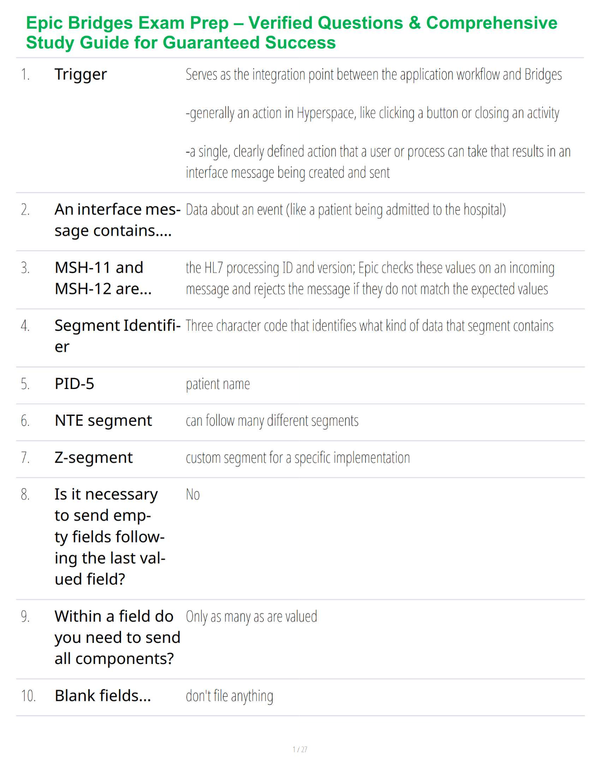Select the 'Z-segment' term
600x776 pixels.
[94, 458]
